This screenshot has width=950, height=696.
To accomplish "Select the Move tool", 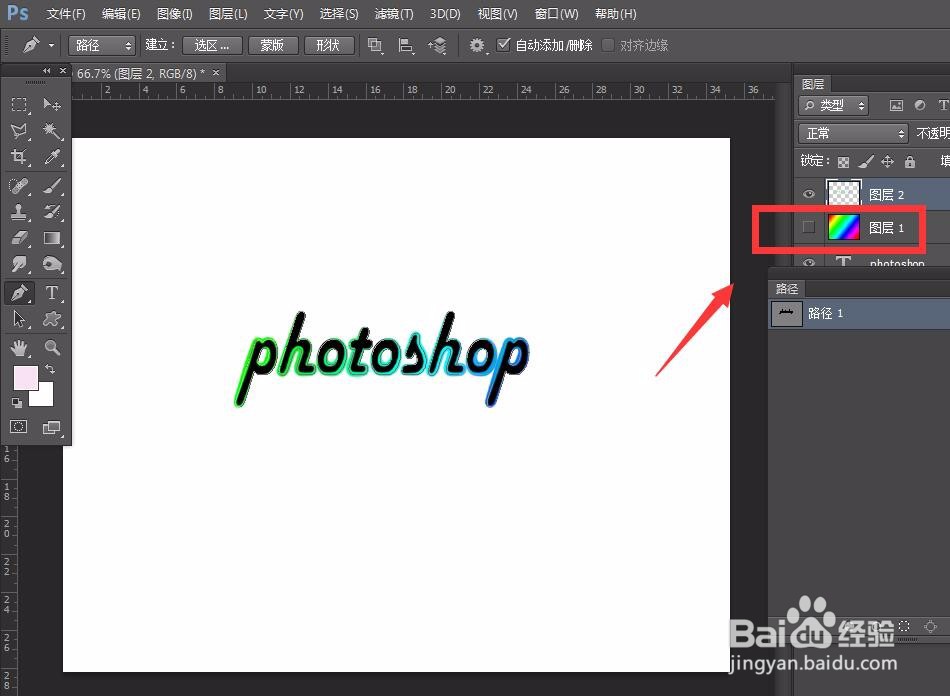I will tap(51, 105).
